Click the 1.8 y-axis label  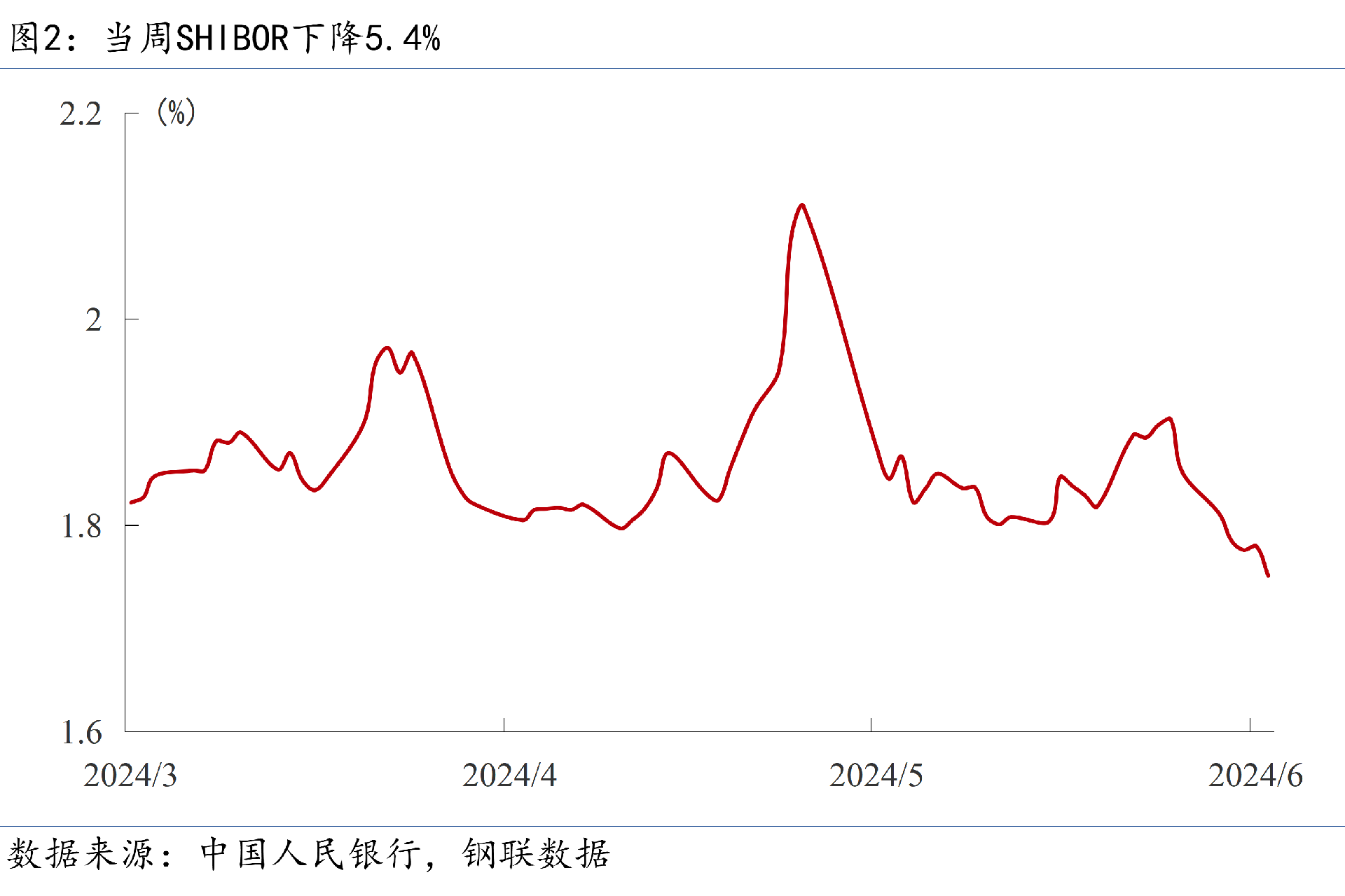81,527
